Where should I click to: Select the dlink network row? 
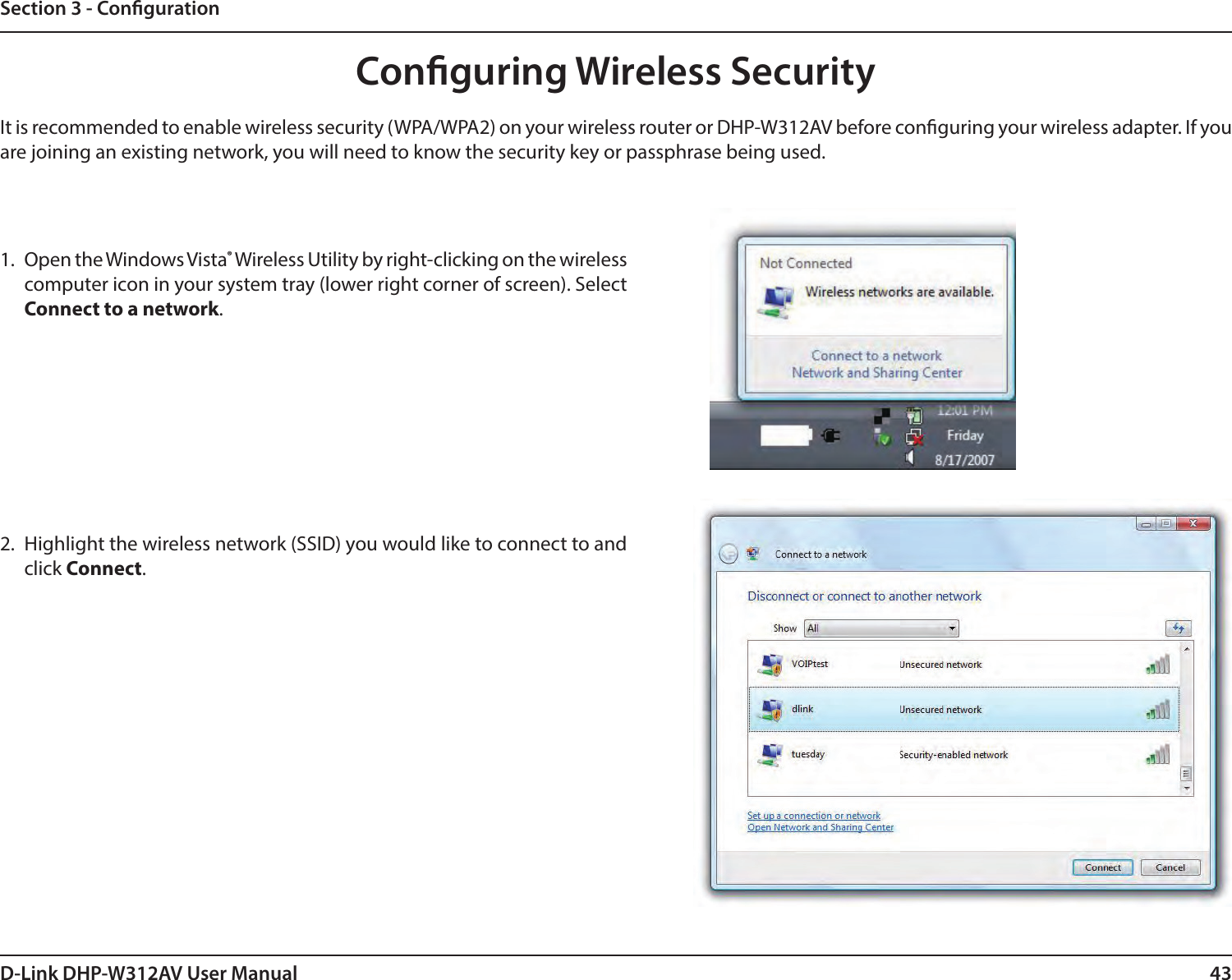(x=963, y=709)
